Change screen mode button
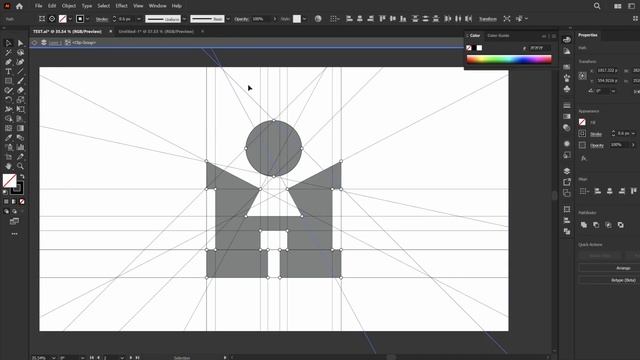Image resolution: width=640 pixels, height=360 pixels. click(x=14, y=221)
